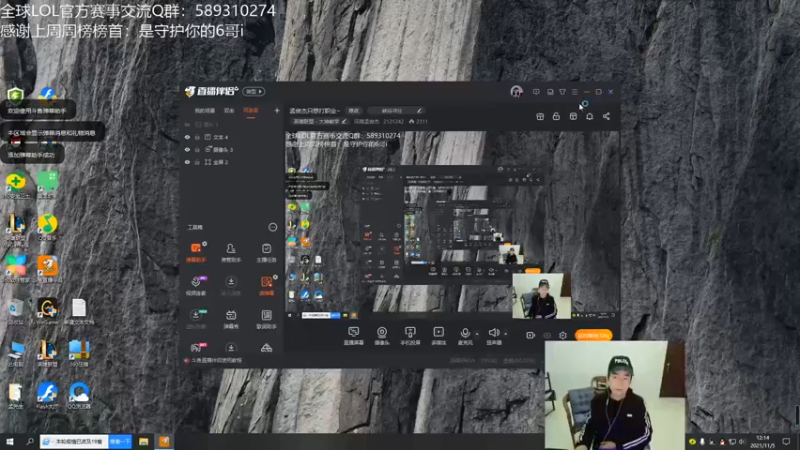The width and height of the screenshot is (800, 450).
Task: Click the share icon in 直播伴侣
Action: 606,116
